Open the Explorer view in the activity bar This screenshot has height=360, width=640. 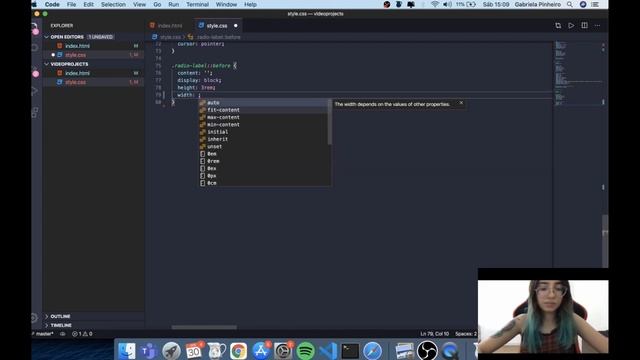(x=35, y=27)
